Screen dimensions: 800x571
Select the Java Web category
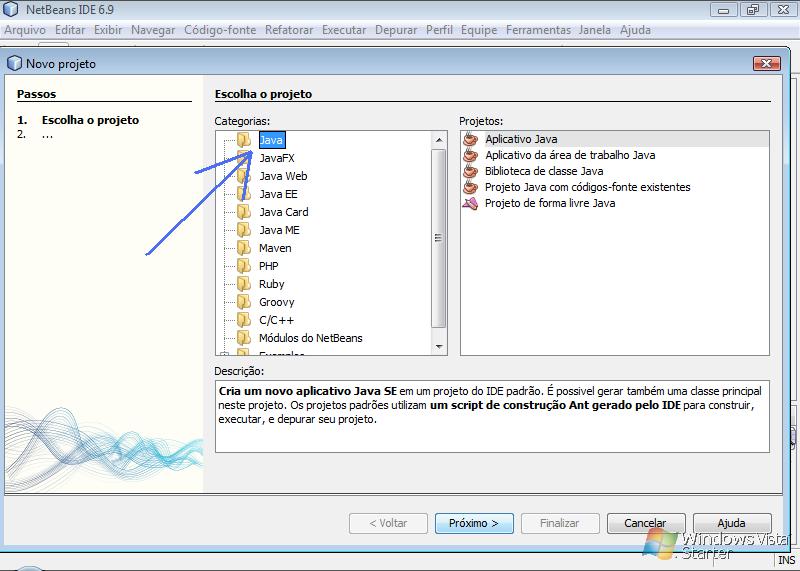[283, 176]
